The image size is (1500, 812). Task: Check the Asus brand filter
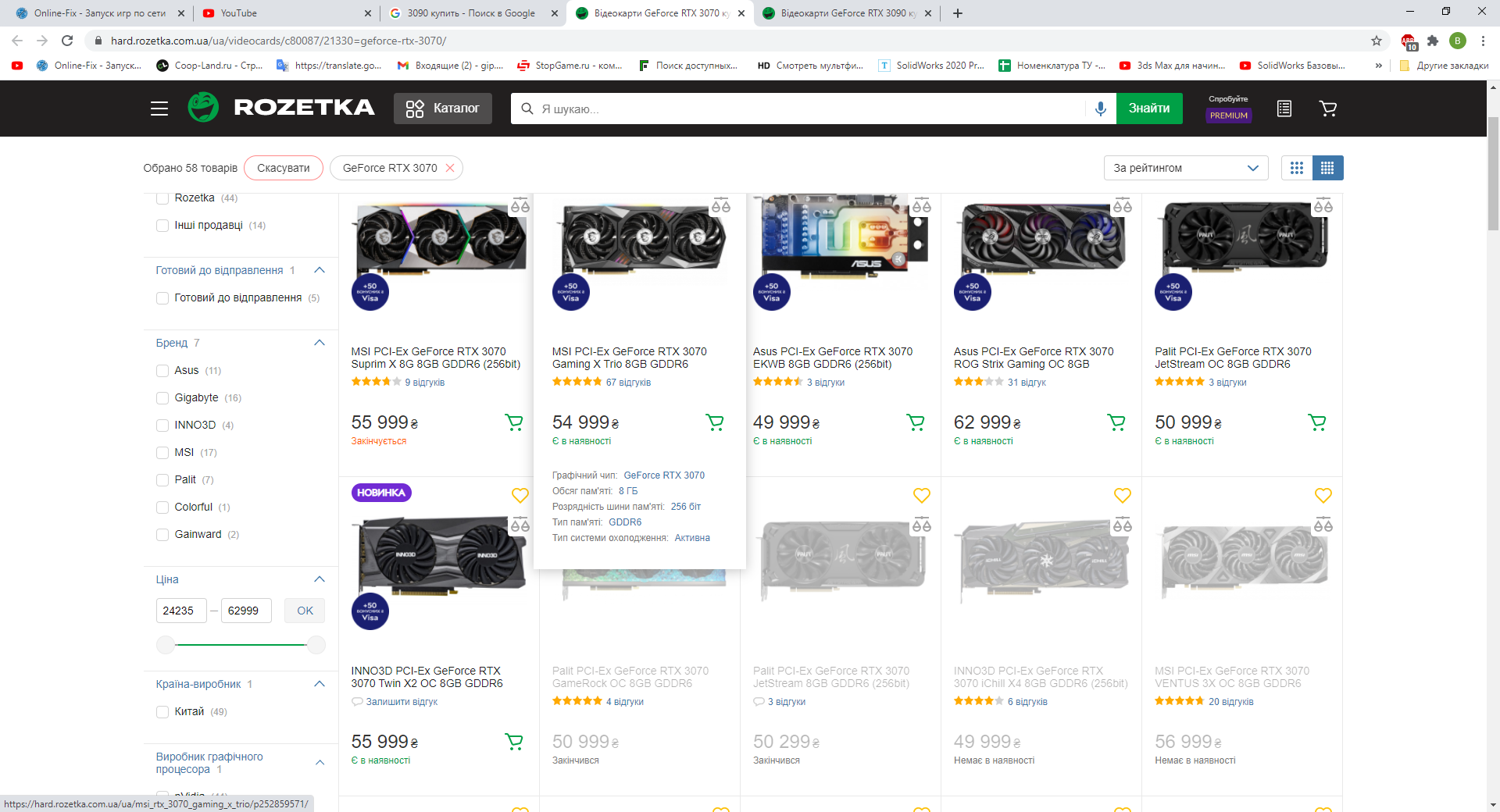click(x=162, y=371)
